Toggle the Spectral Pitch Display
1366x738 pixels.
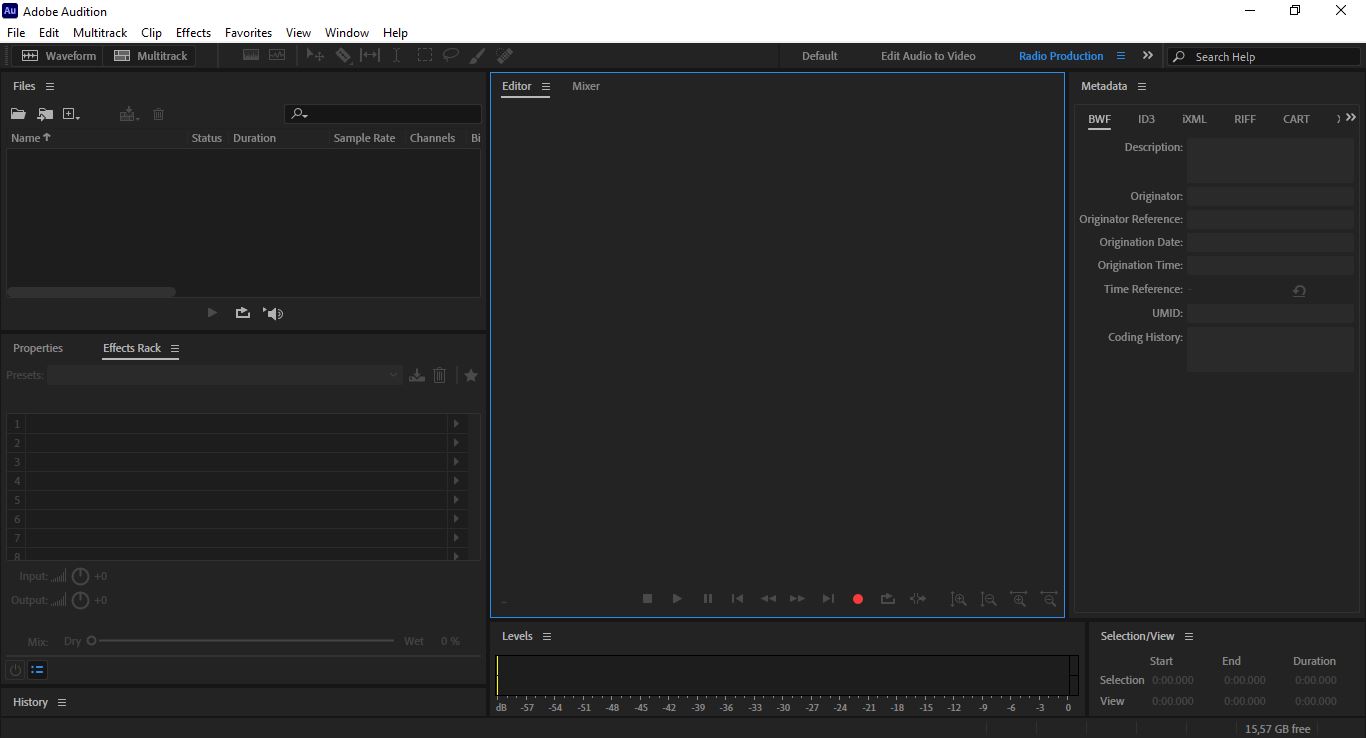[277, 56]
